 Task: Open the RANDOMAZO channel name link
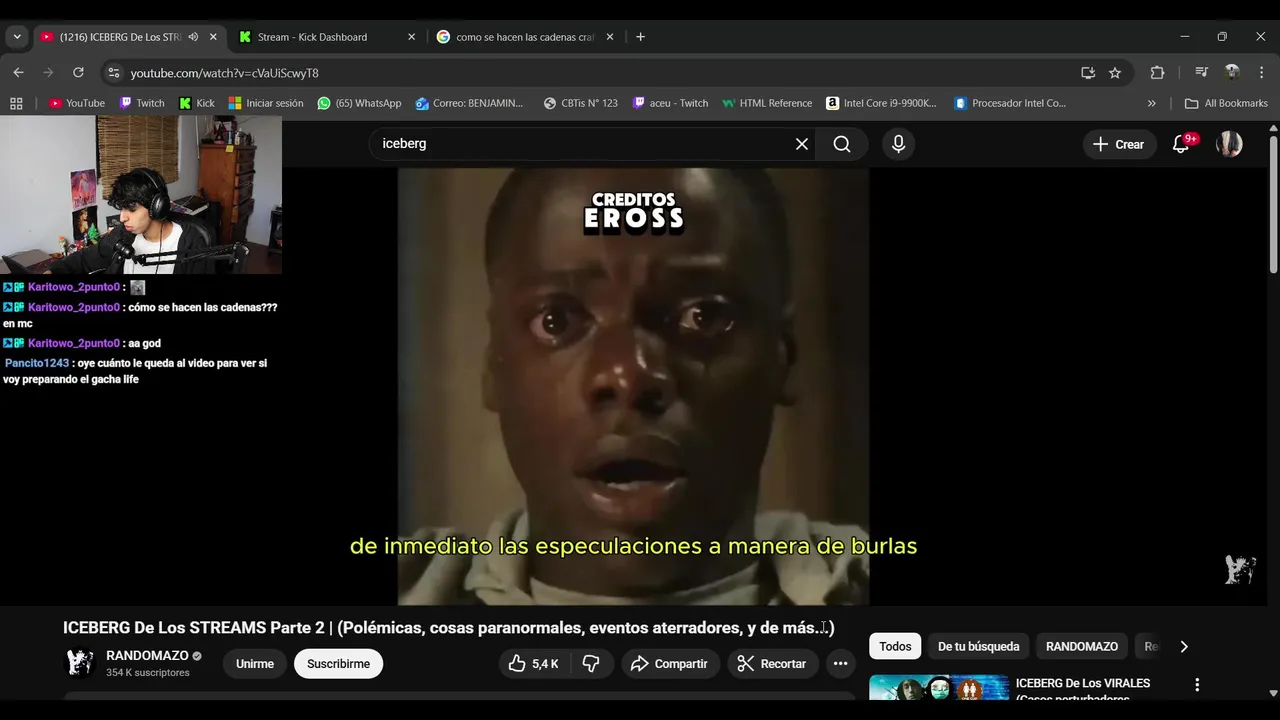pyautogui.click(x=147, y=655)
